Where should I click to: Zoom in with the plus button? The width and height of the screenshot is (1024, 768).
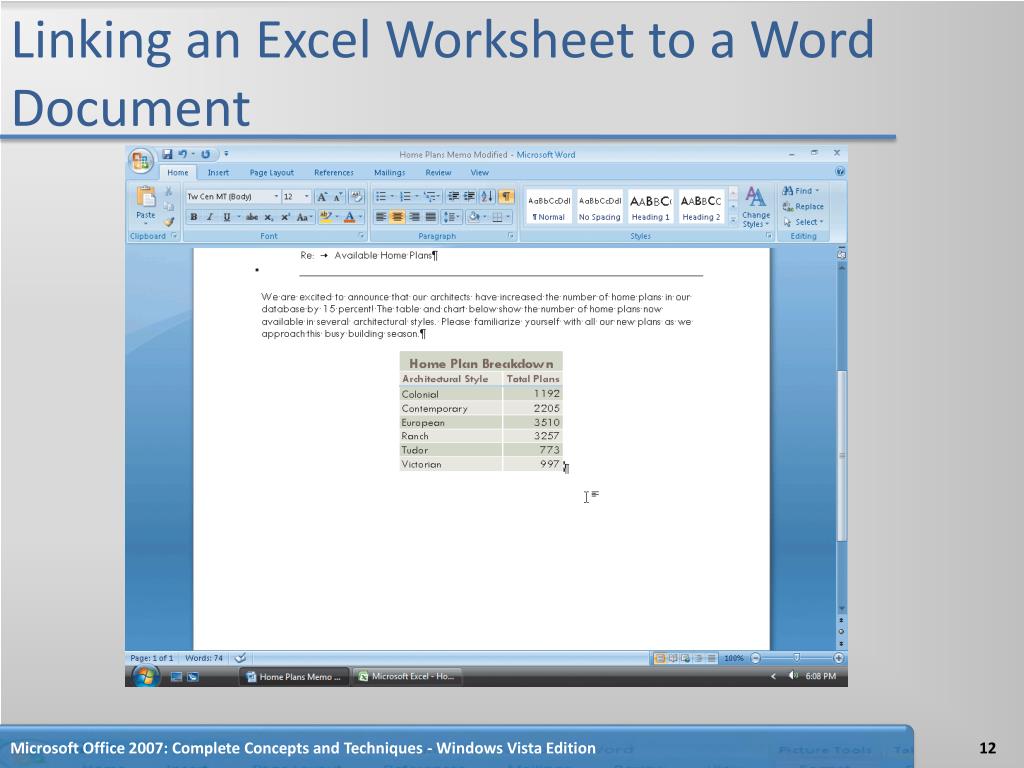839,658
